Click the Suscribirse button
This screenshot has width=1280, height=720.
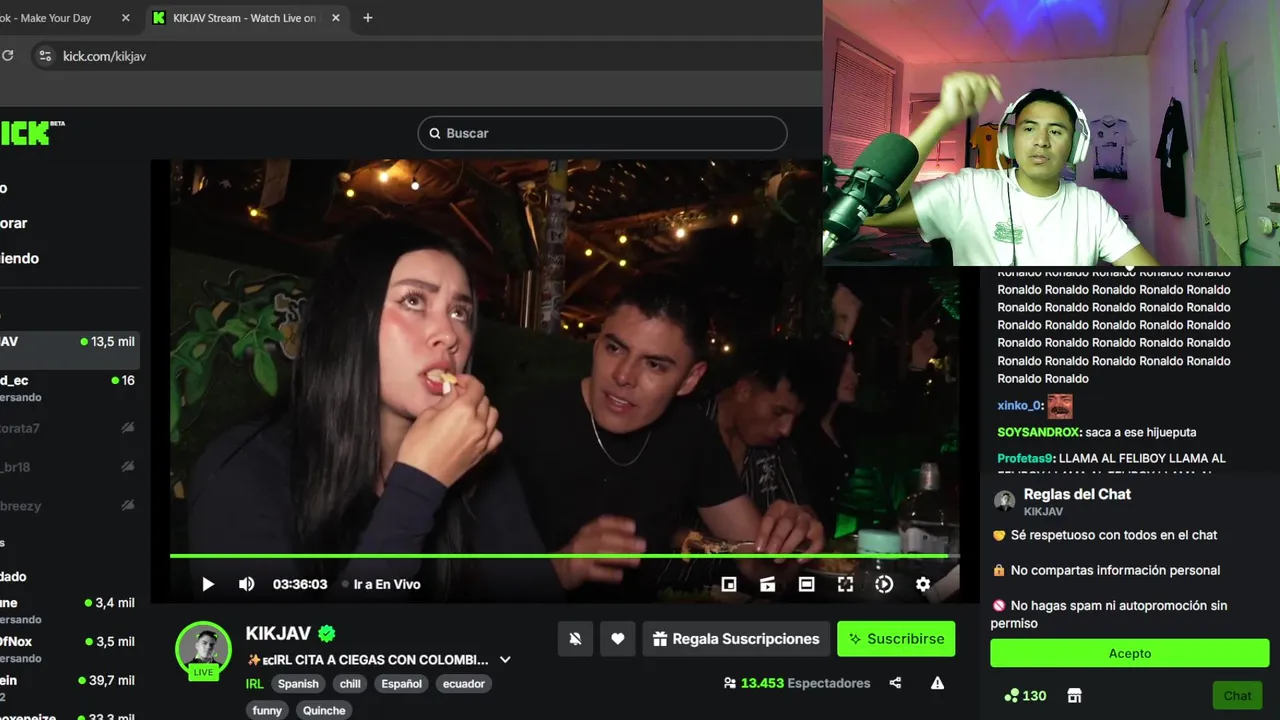coord(896,639)
